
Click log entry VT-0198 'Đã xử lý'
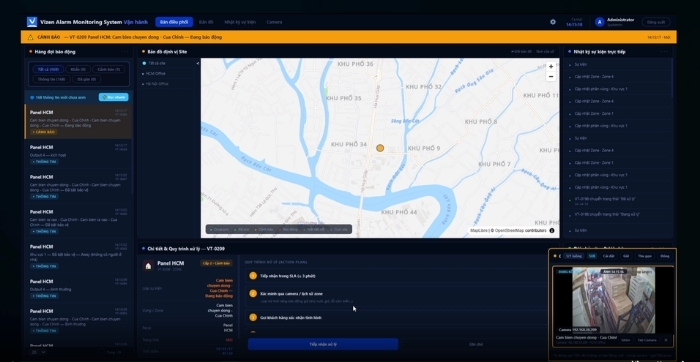pos(618,200)
